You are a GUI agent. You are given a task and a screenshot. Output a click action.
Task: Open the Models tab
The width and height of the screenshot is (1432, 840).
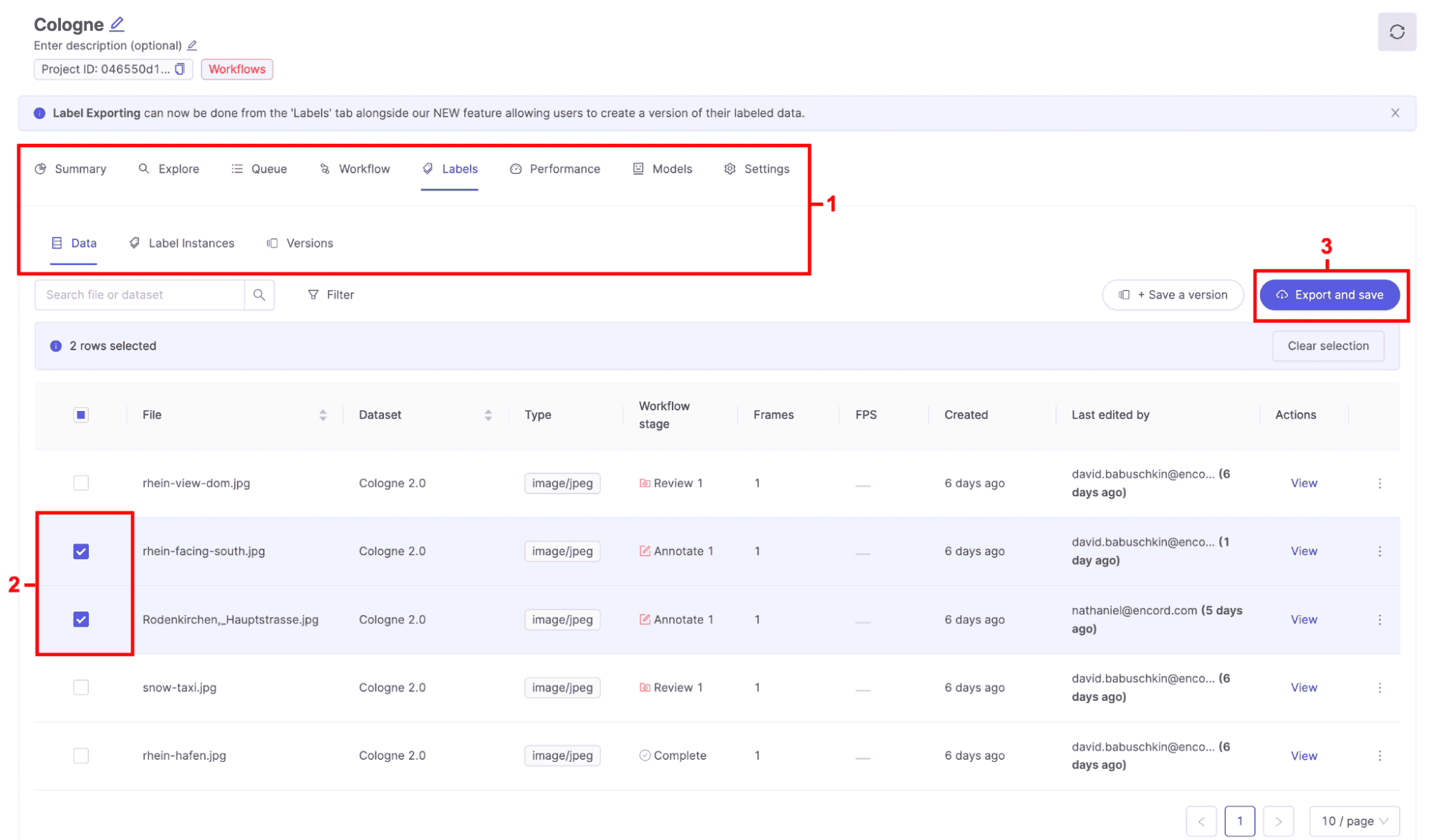[663, 169]
